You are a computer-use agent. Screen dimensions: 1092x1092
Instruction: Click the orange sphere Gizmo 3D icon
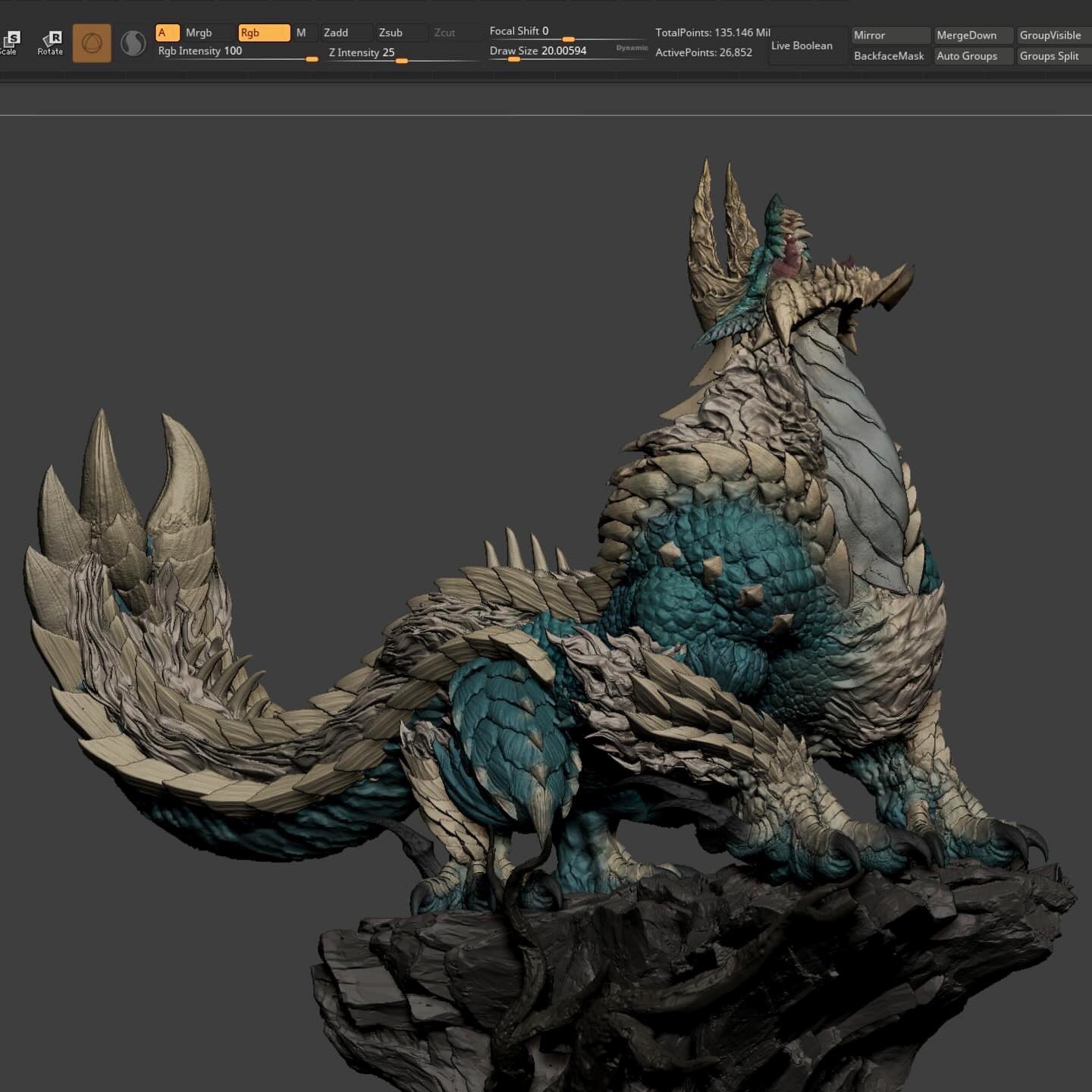tap(92, 43)
